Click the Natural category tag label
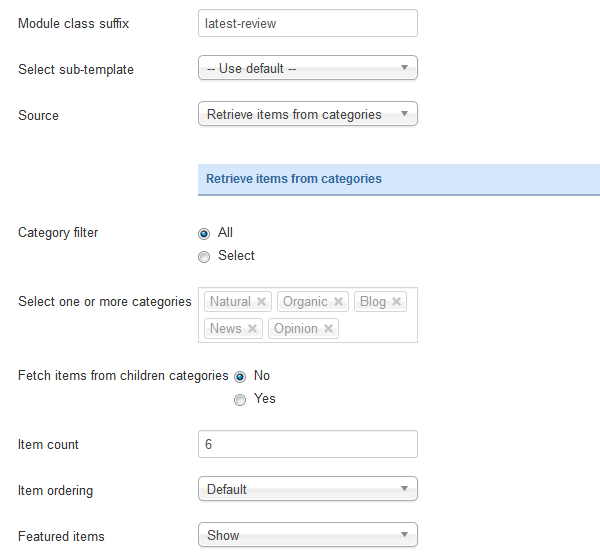The width and height of the screenshot is (600, 554). point(230,302)
